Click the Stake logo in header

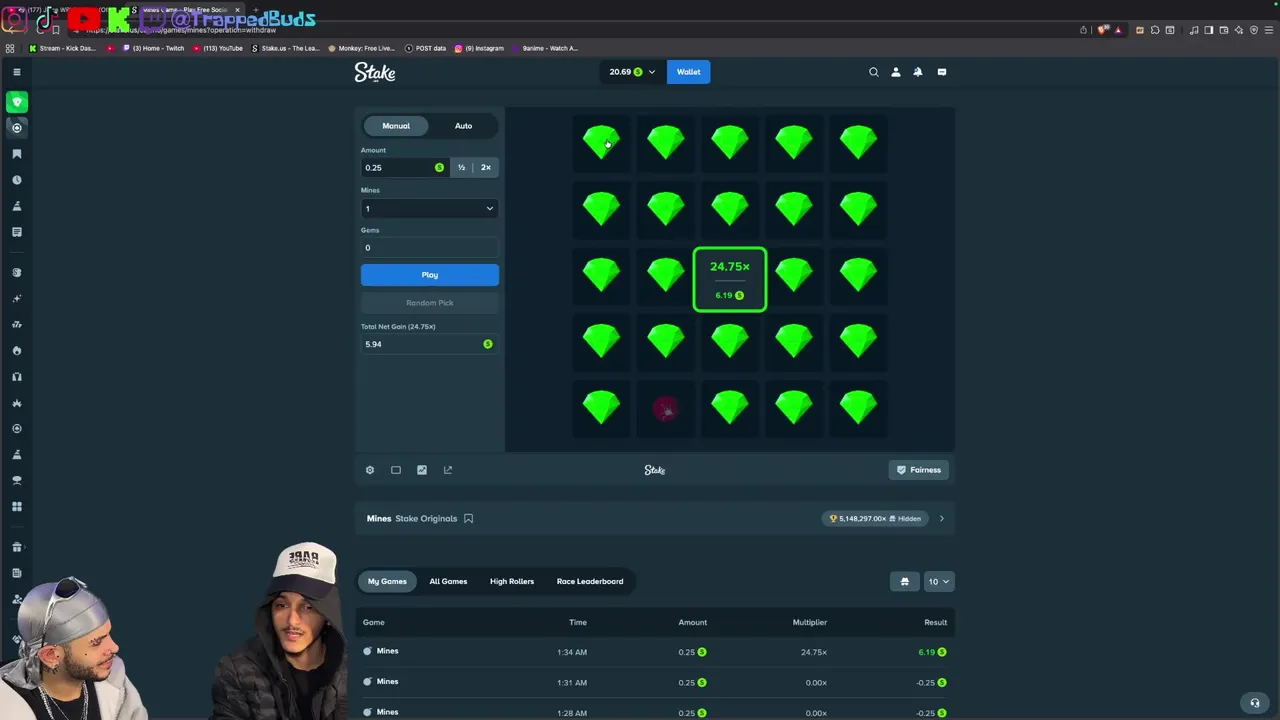pos(375,72)
